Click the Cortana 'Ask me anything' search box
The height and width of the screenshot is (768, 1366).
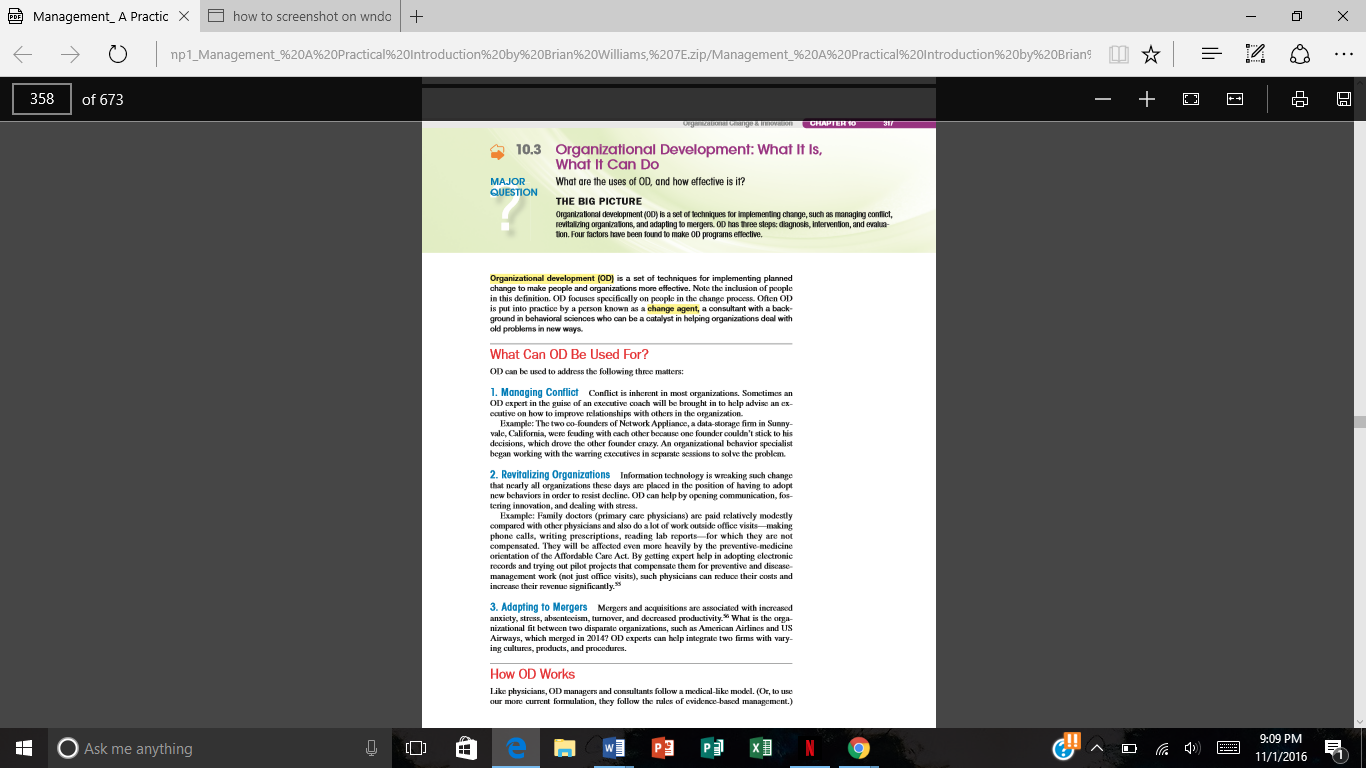(x=220, y=748)
